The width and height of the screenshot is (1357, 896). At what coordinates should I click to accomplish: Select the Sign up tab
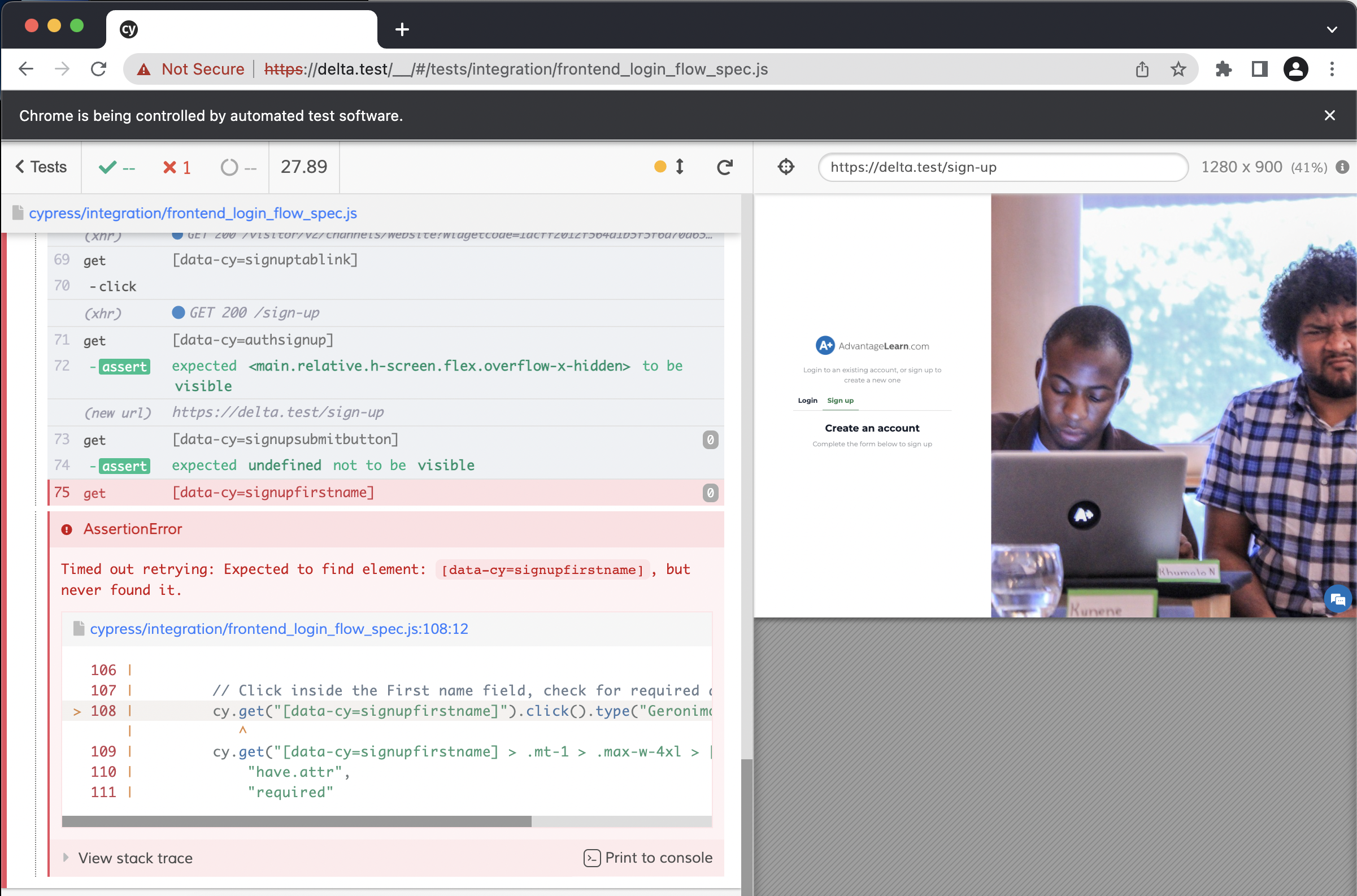(840, 401)
